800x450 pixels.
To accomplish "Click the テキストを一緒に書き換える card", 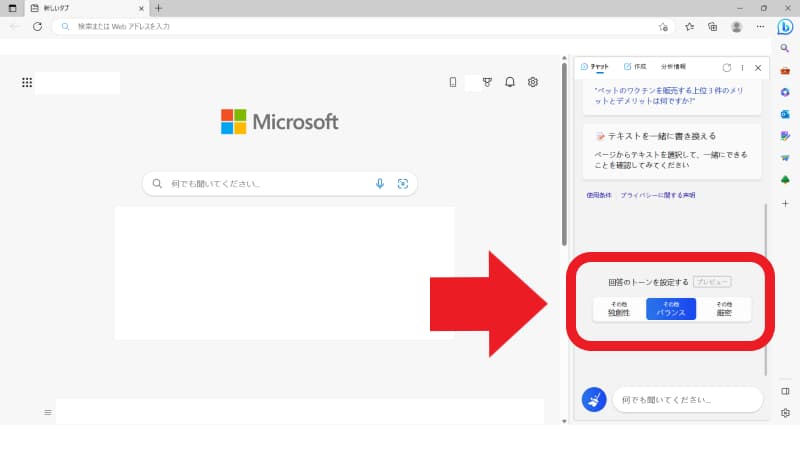I will [x=672, y=152].
